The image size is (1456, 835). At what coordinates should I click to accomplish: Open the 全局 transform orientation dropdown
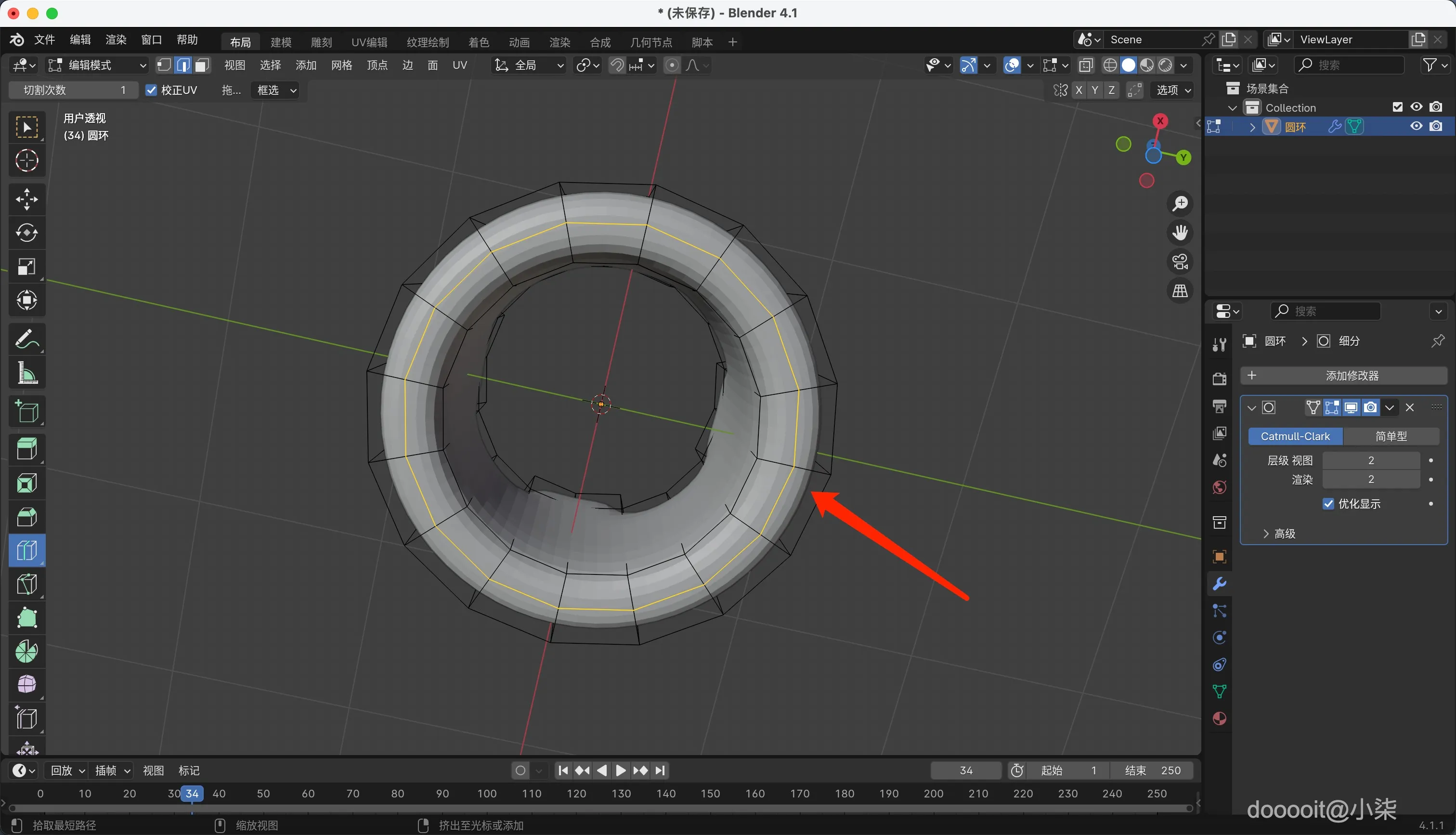(530, 65)
